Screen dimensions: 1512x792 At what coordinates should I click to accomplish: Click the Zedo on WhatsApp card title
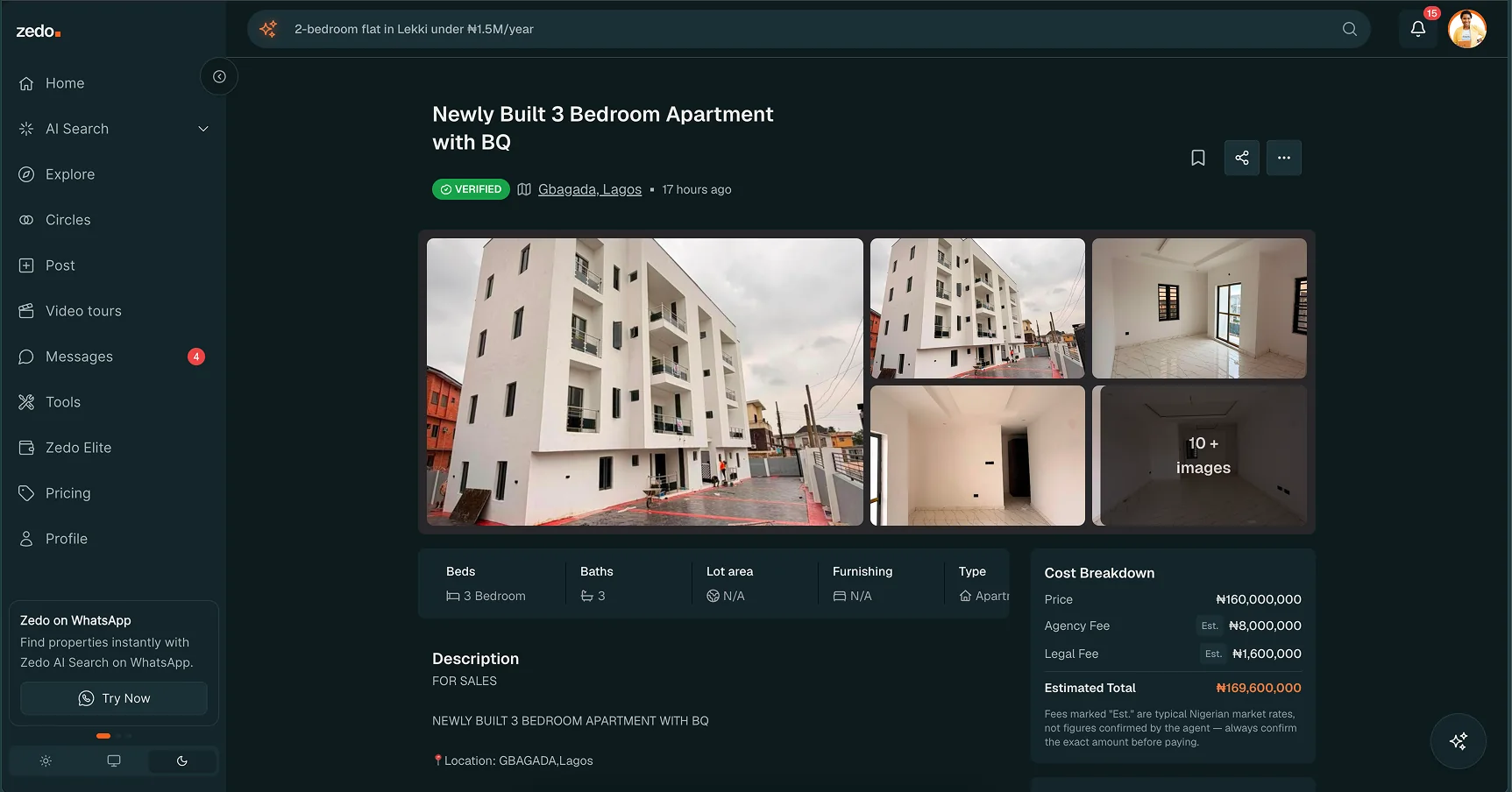pyautogui.click(x=75, y=620)
